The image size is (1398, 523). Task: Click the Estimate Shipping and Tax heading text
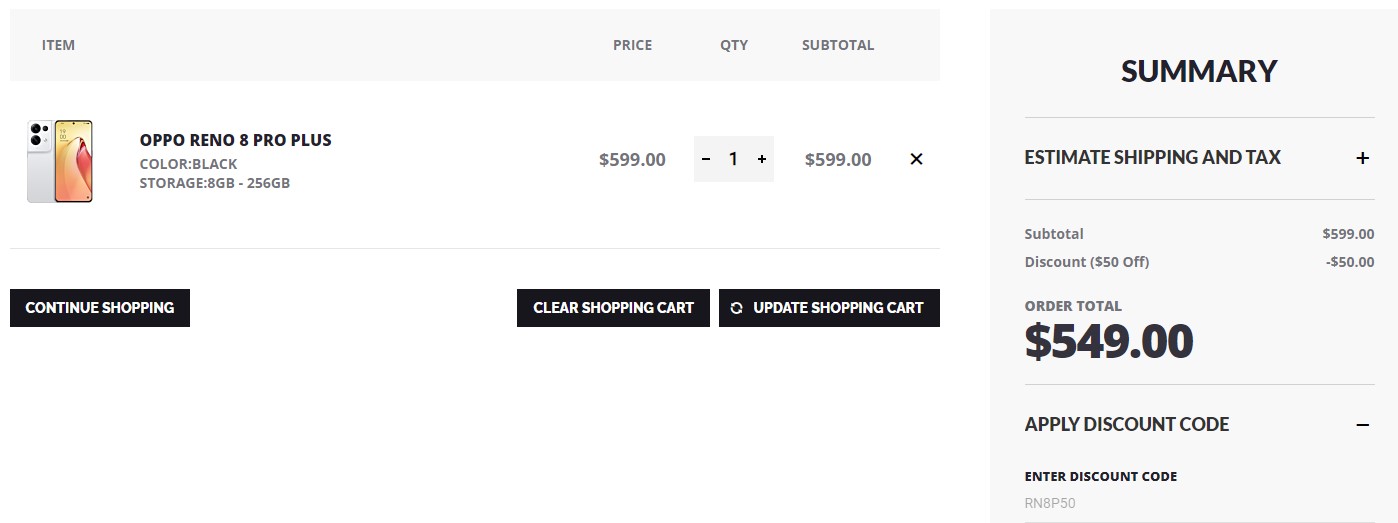(x=1152, y=157)
